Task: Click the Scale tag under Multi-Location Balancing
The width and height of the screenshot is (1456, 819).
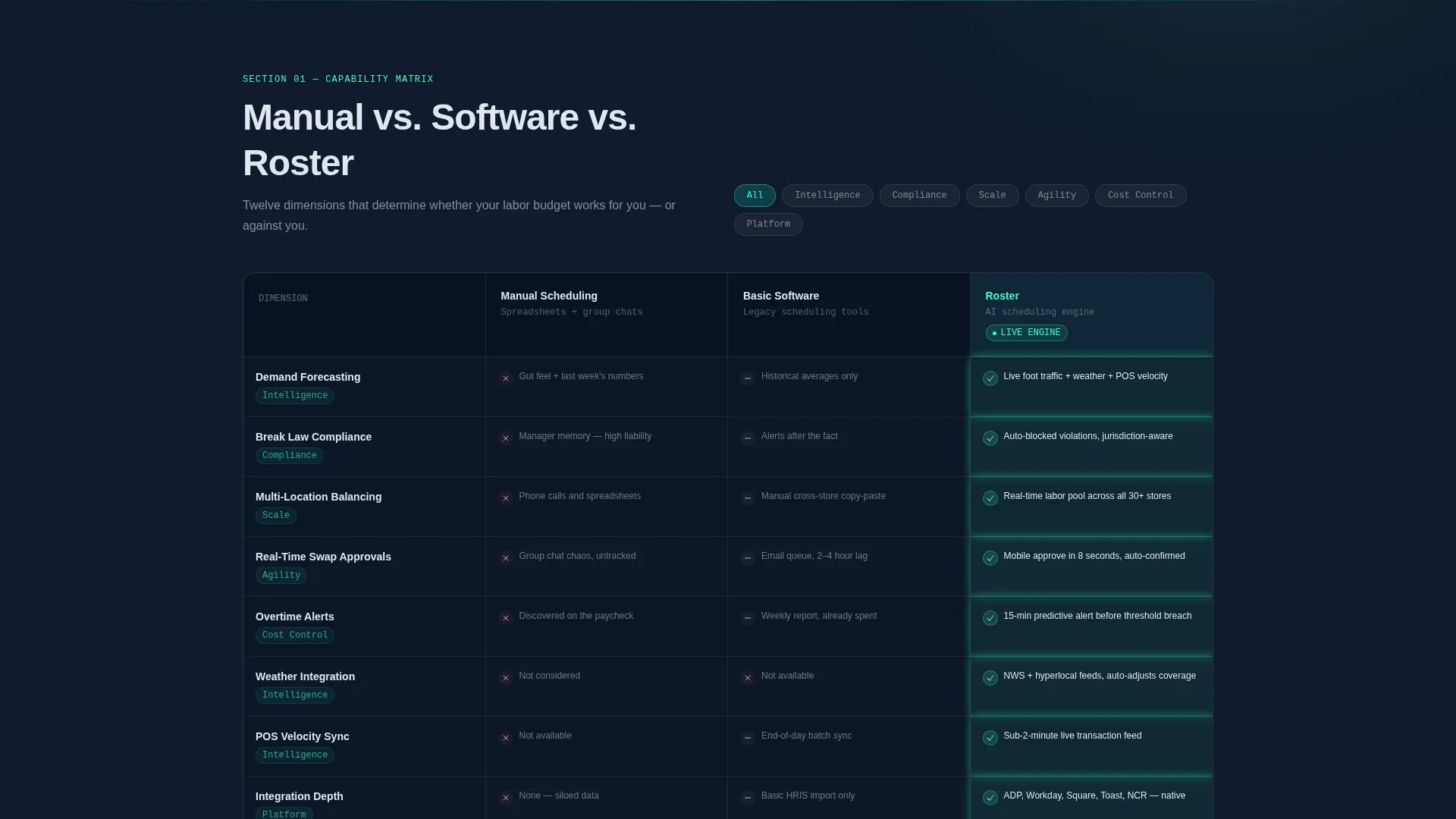Action: 276,516
